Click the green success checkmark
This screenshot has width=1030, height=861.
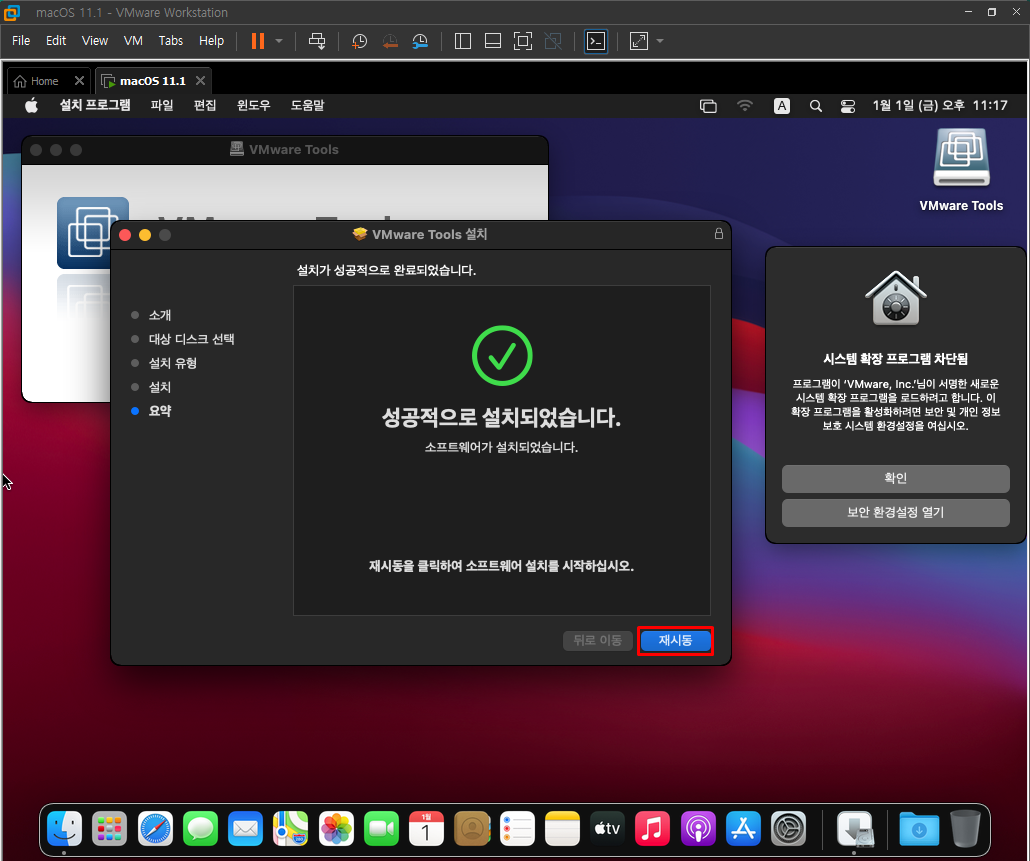502,355
